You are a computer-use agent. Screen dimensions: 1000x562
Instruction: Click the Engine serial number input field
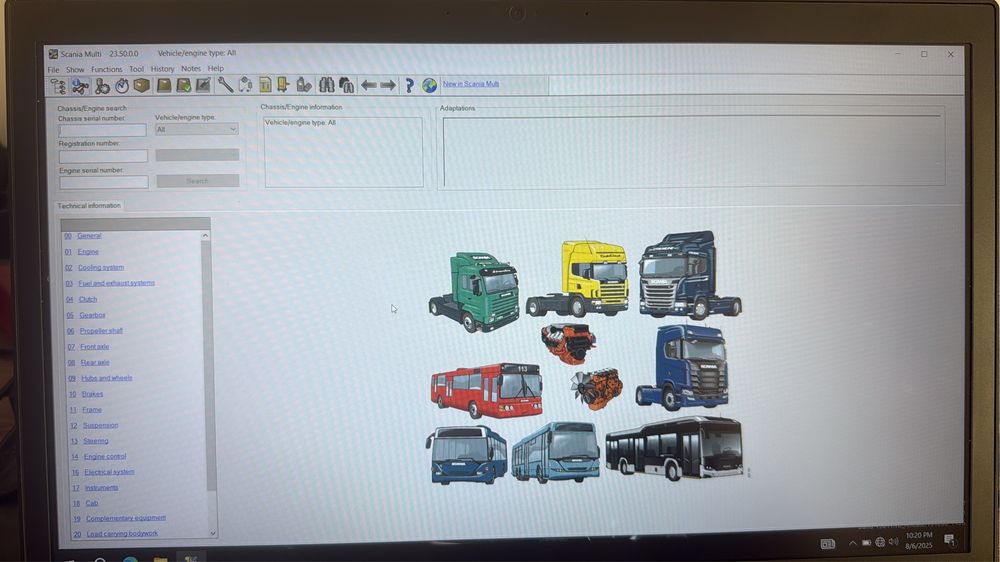pyautogui.click(x=103, y=182)
